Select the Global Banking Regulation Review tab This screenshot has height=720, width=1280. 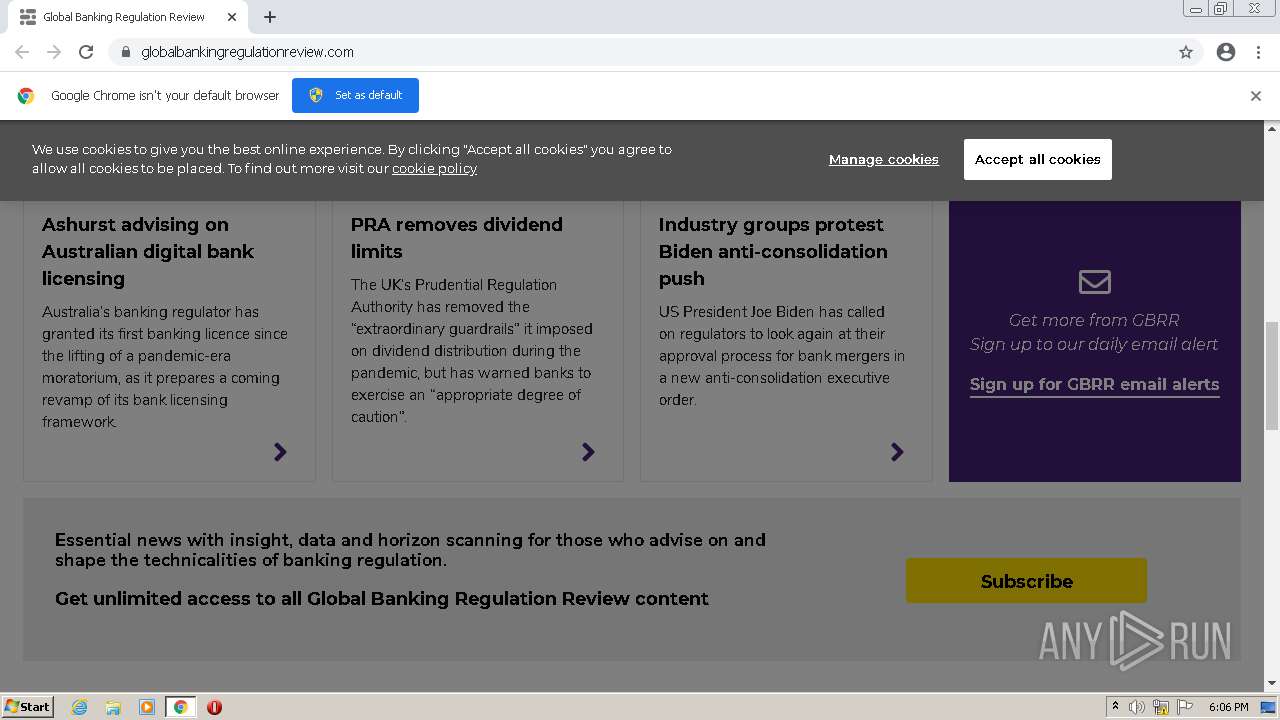(x=123, y=17)
